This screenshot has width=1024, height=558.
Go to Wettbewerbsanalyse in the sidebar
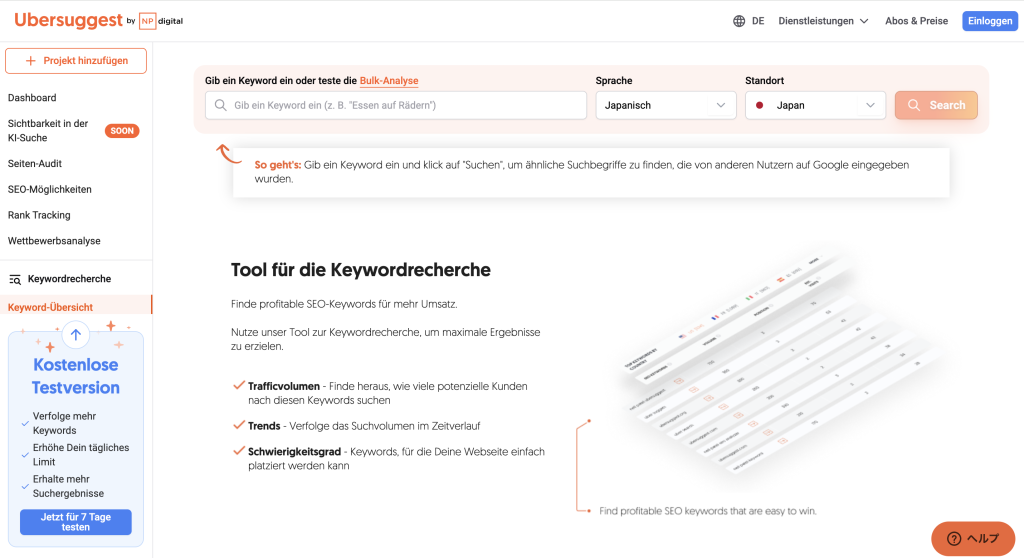pyautogui.click(x=54, y=241)
